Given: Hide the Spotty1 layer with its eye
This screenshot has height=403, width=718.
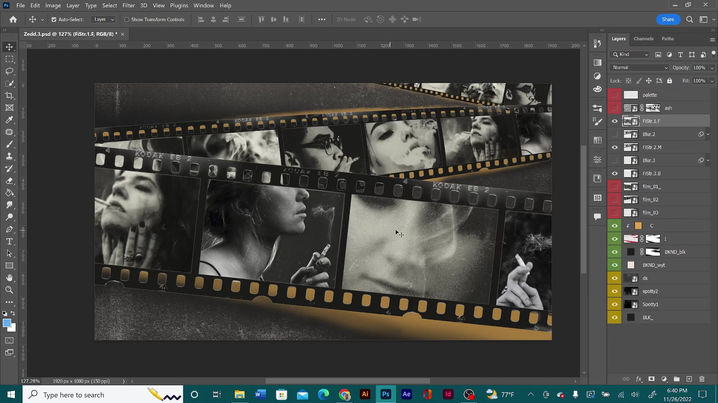Looking at the screenshot, I should point(615,303).
